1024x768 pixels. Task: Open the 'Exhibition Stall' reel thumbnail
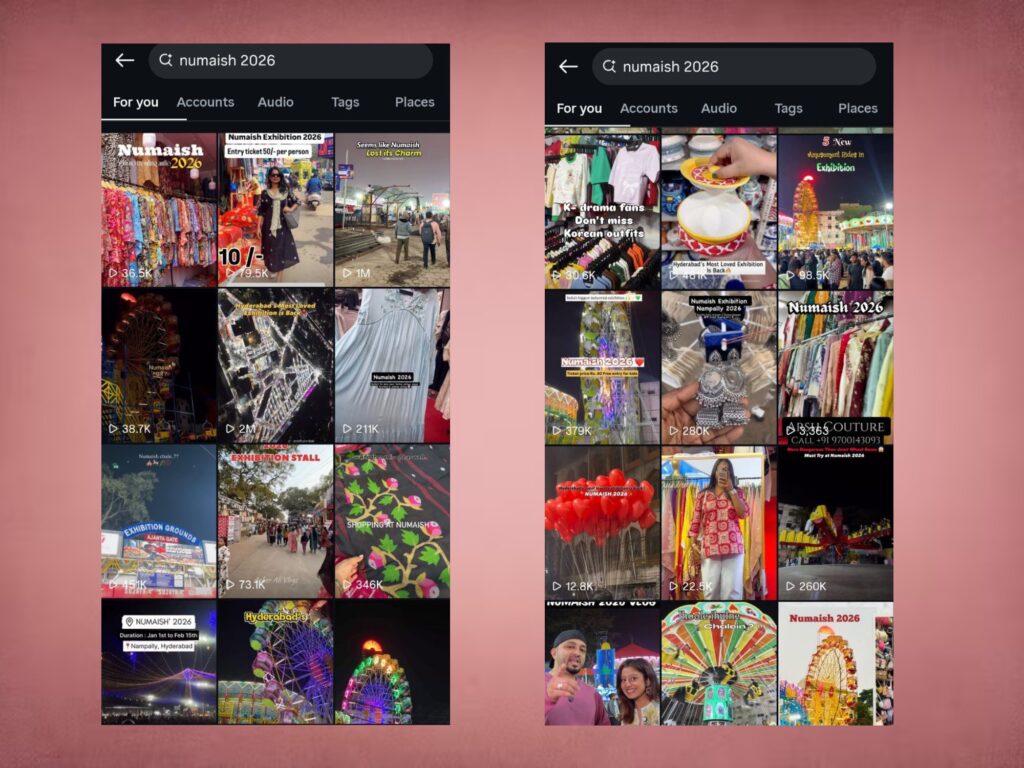click(275, 520)
